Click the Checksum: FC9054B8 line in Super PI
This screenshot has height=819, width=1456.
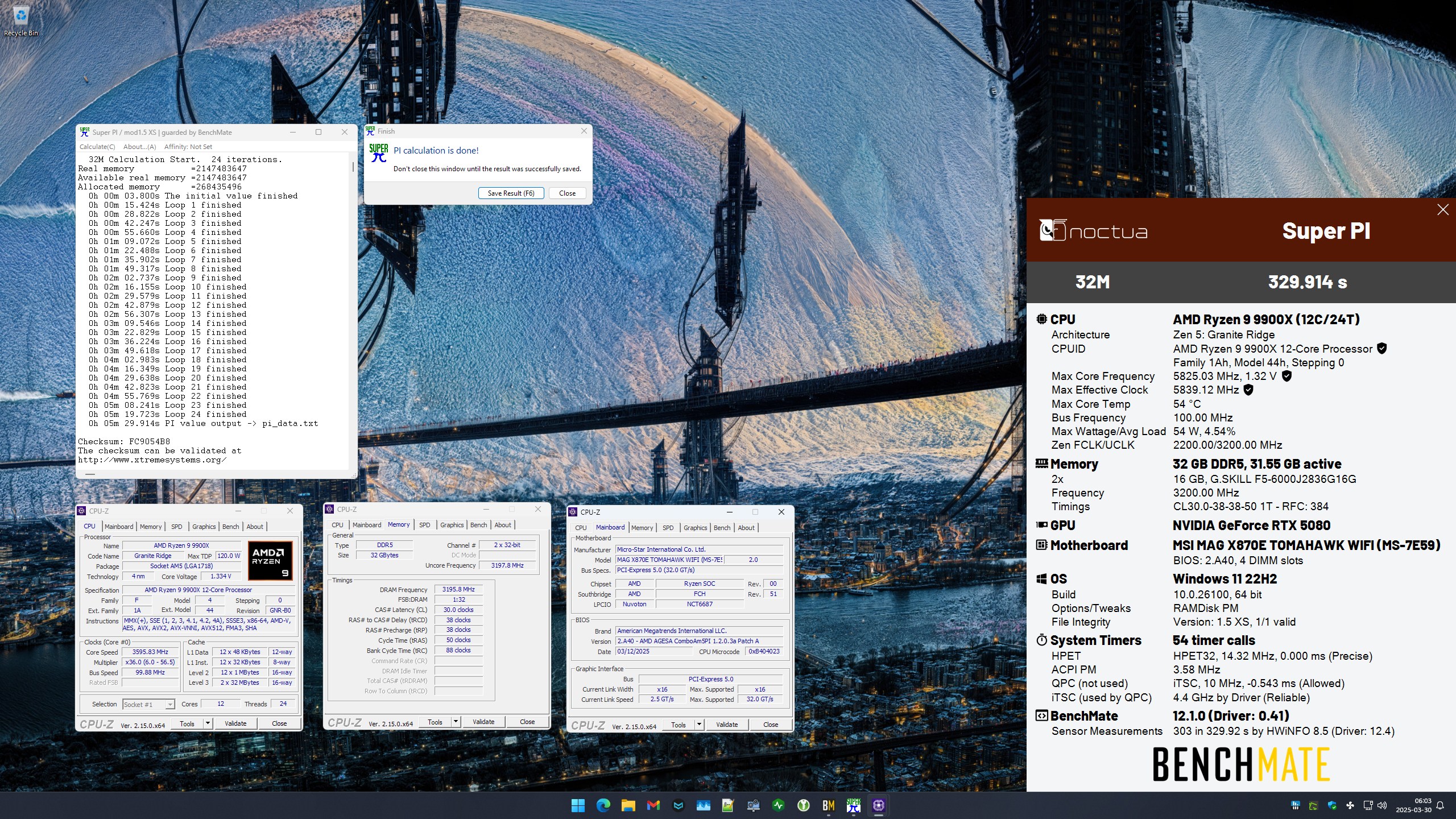point(124,441)
